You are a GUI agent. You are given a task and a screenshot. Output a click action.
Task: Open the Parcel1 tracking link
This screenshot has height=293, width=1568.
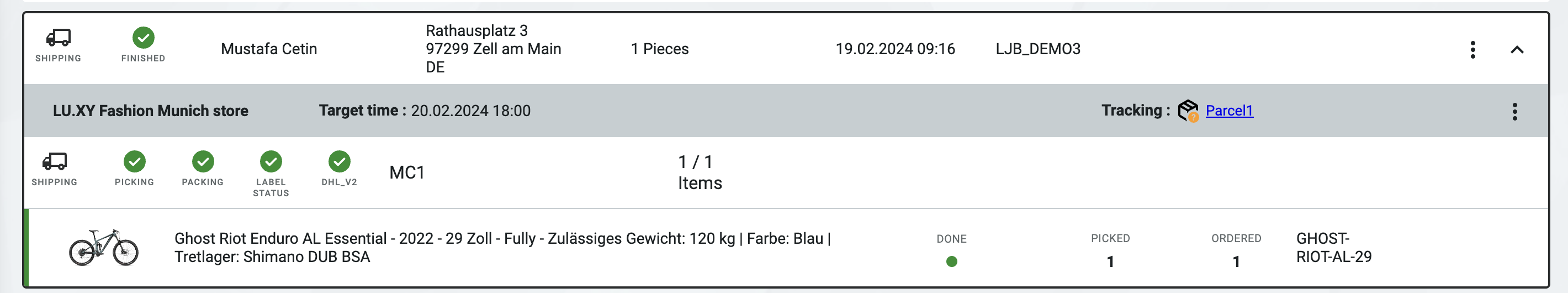tap(1229, 110)
